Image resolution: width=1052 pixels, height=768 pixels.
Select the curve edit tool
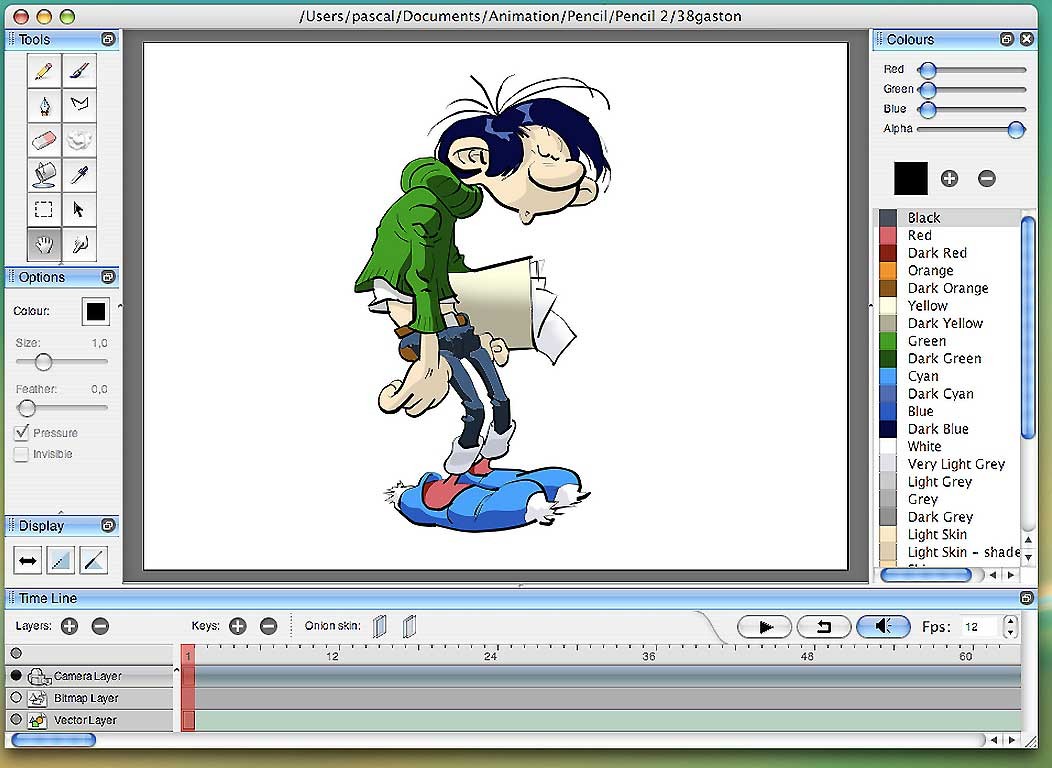[79, 245]
